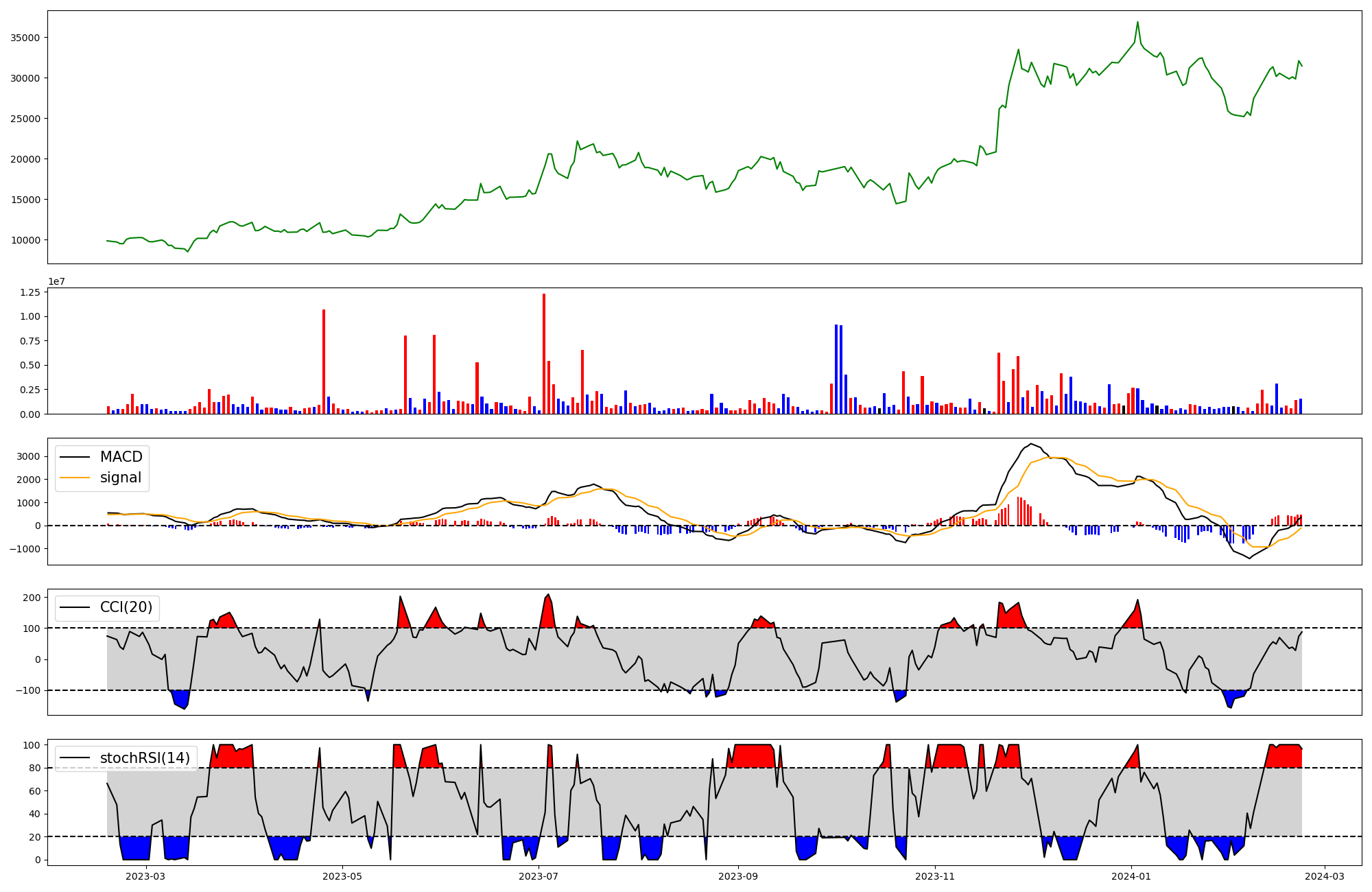1372x892 pixels.
Task: Click the 2024-01 date tick label
Action: [1131, 876]
